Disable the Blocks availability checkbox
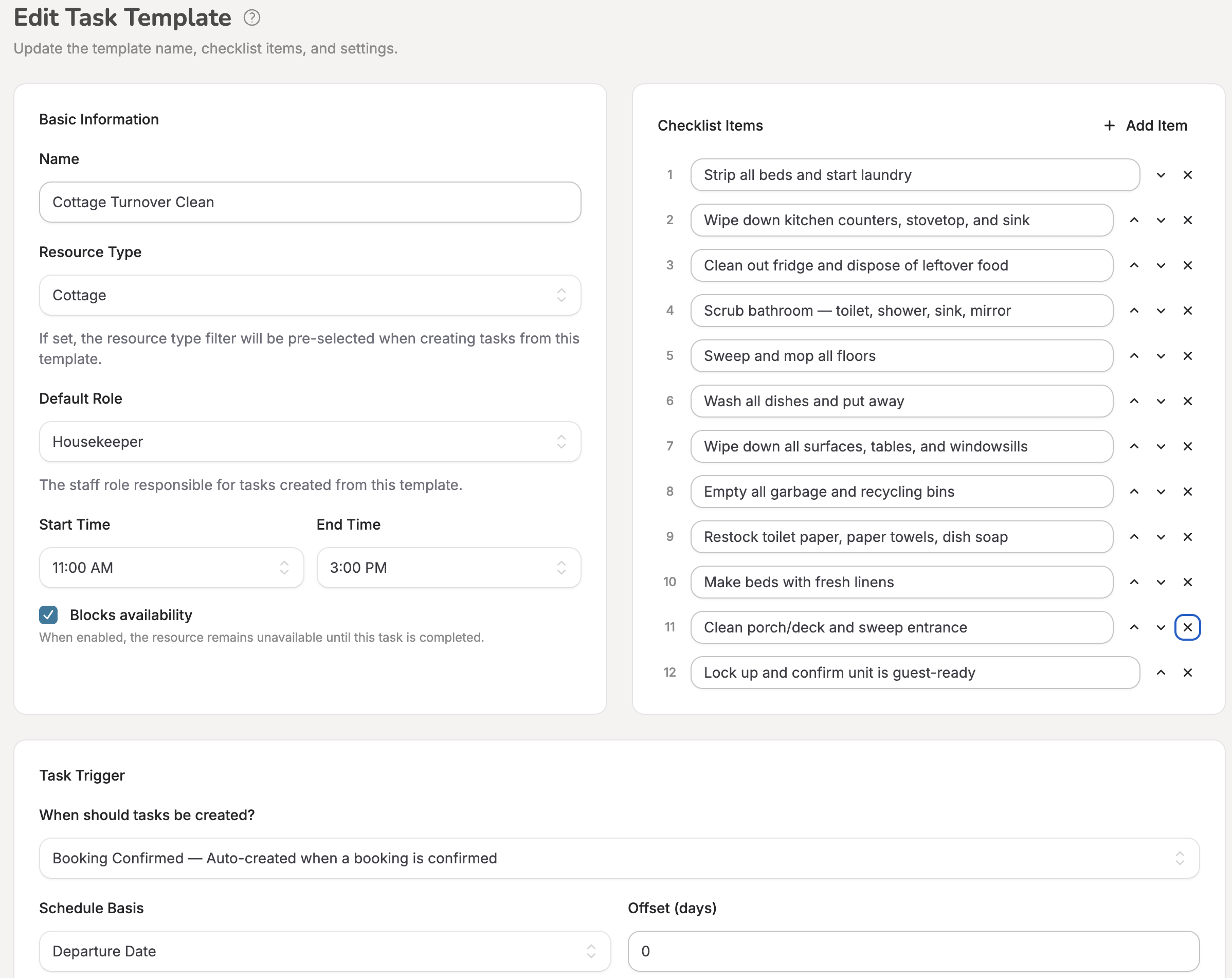Viewport: 1232px width, 978px height. coord(48,614)
